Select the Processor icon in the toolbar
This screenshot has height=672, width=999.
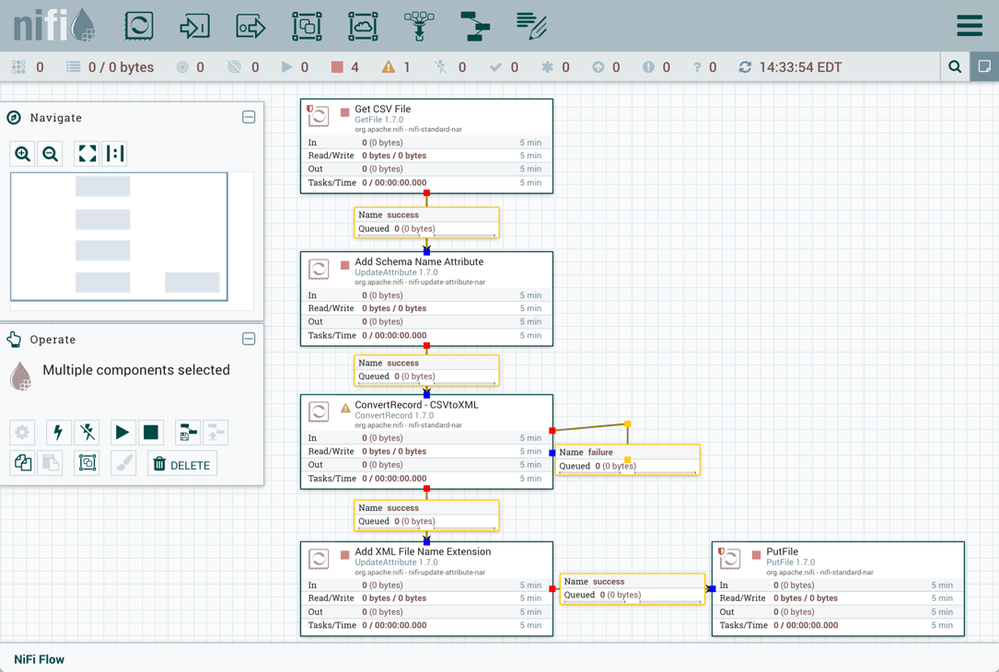click(139, 26)
